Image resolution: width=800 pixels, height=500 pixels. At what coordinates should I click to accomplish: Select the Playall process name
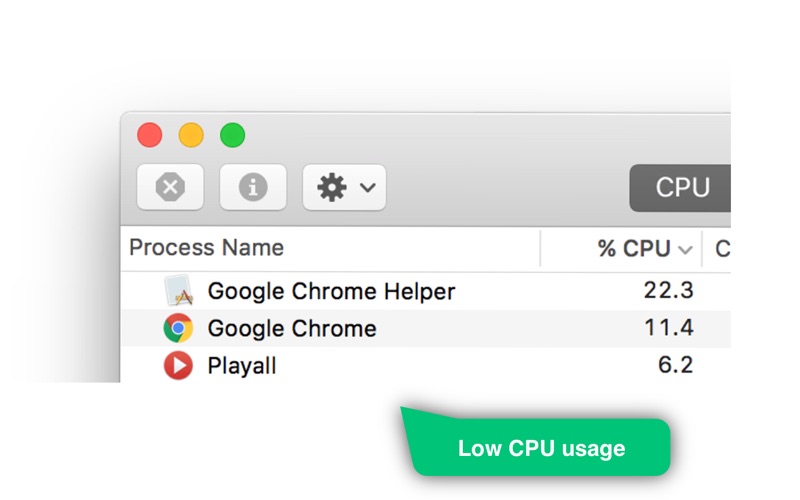tap(242, 366)
